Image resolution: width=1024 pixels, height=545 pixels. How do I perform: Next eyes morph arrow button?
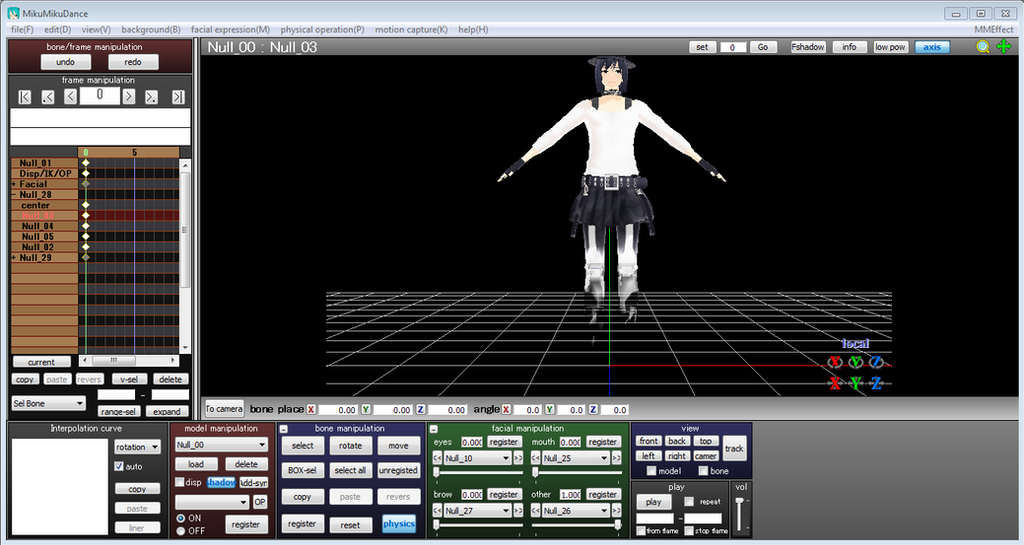pos(518,458)
